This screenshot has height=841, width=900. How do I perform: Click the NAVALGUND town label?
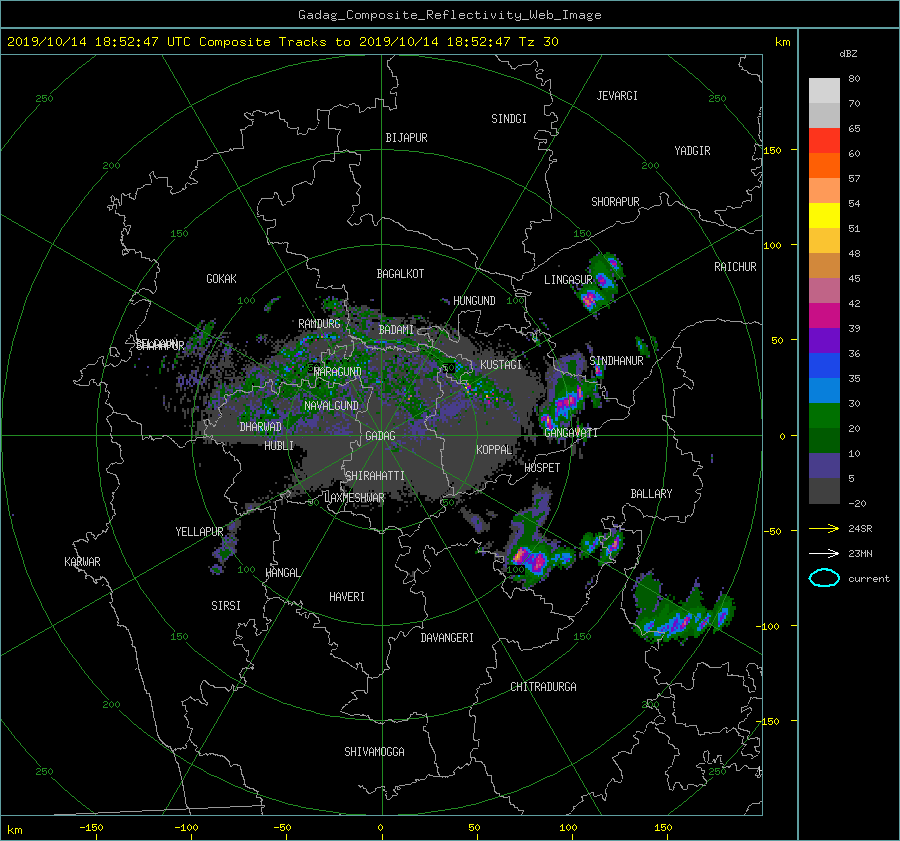tap(331, 406)
